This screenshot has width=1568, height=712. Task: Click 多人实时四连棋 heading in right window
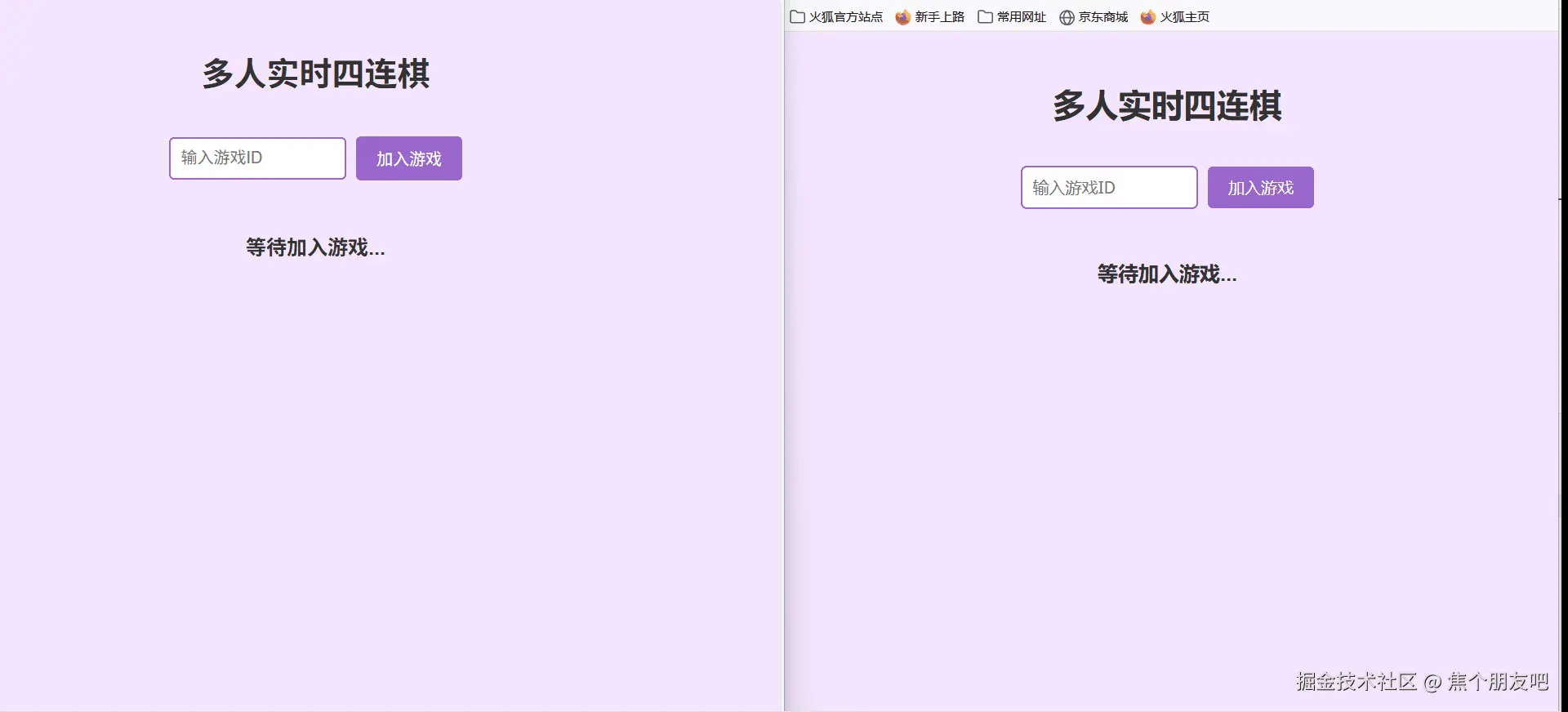click(1167, 106)
